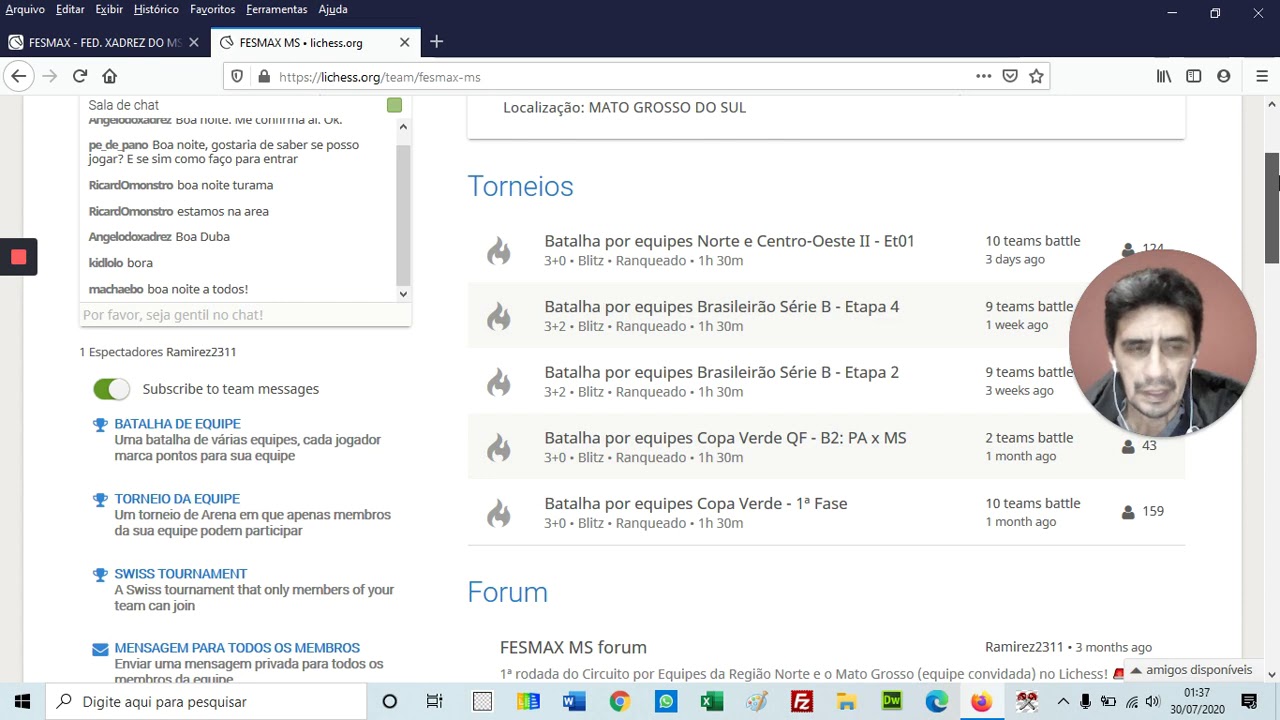Bookmark this page with the star icon
The height and width of the screenshot is (720, 1280).
click(1037, 76)
